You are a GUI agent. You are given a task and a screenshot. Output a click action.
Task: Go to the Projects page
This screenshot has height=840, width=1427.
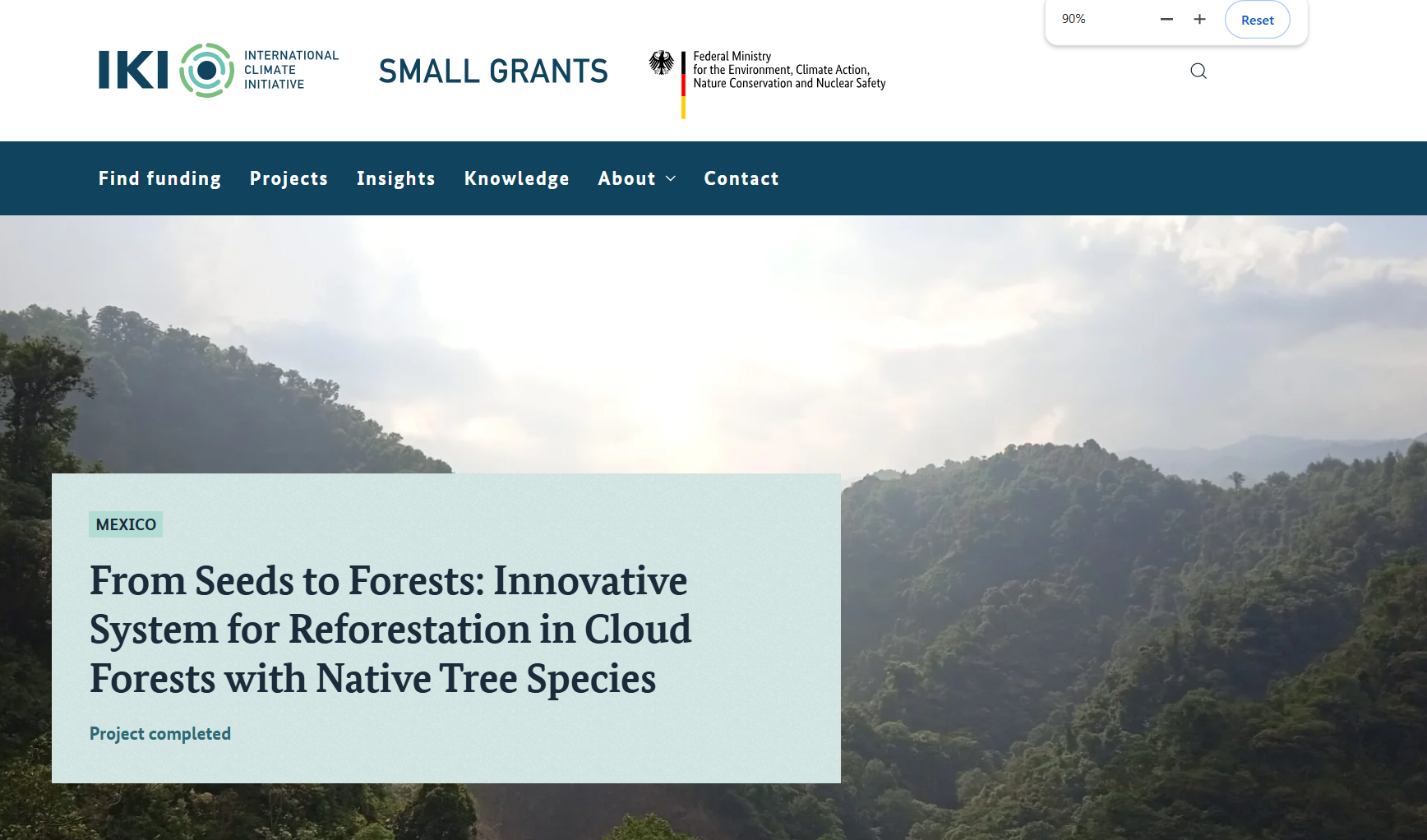(289, 178)
